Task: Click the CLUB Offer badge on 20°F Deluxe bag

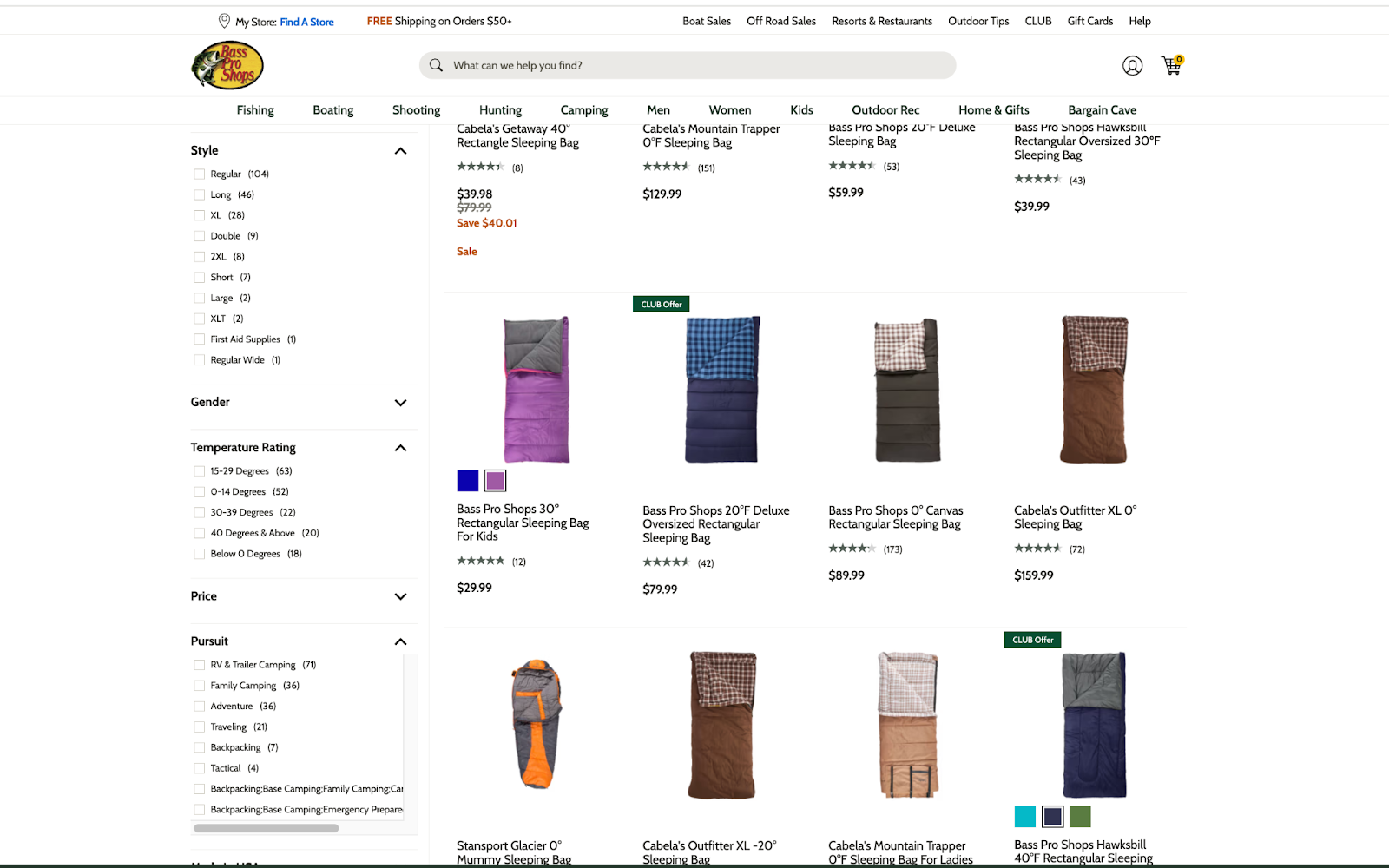Action: 662,304
